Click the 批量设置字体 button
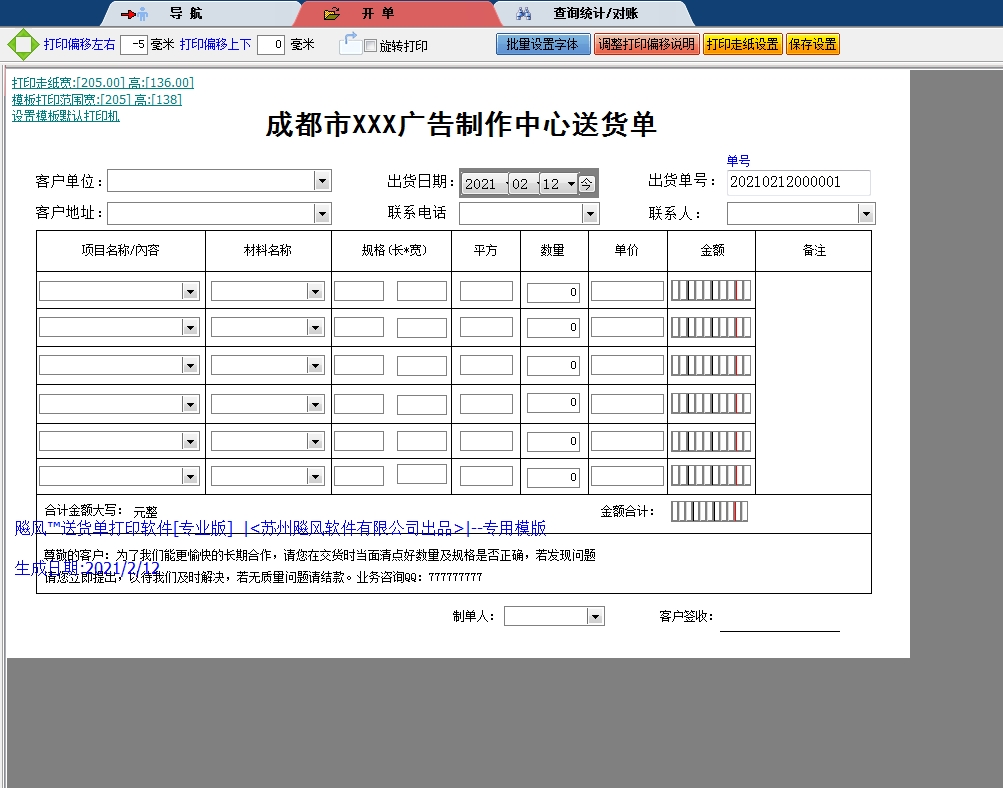 [x=543, y=44]
